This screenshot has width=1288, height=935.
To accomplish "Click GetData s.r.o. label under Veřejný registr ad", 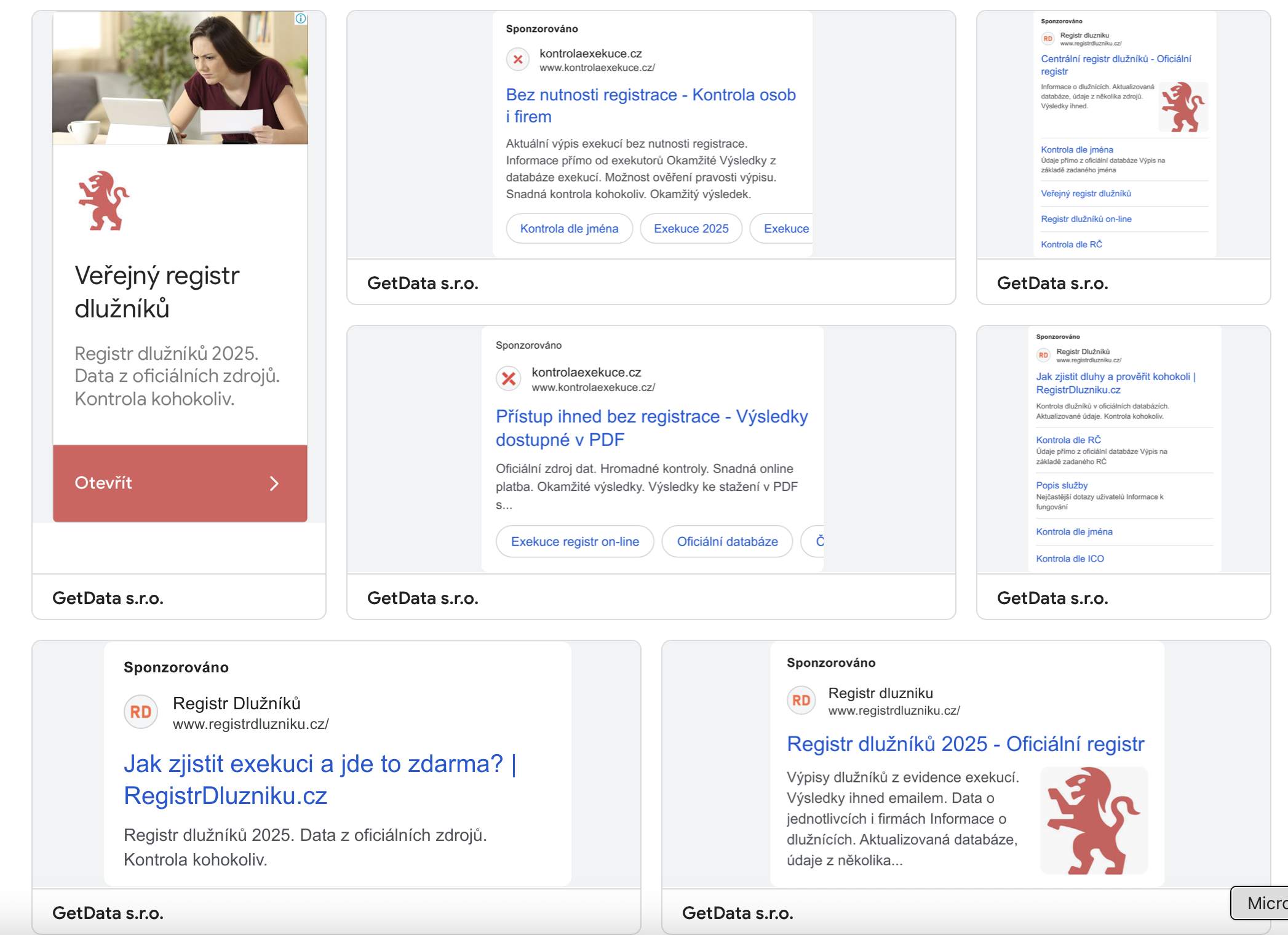I will pos(108,598).
